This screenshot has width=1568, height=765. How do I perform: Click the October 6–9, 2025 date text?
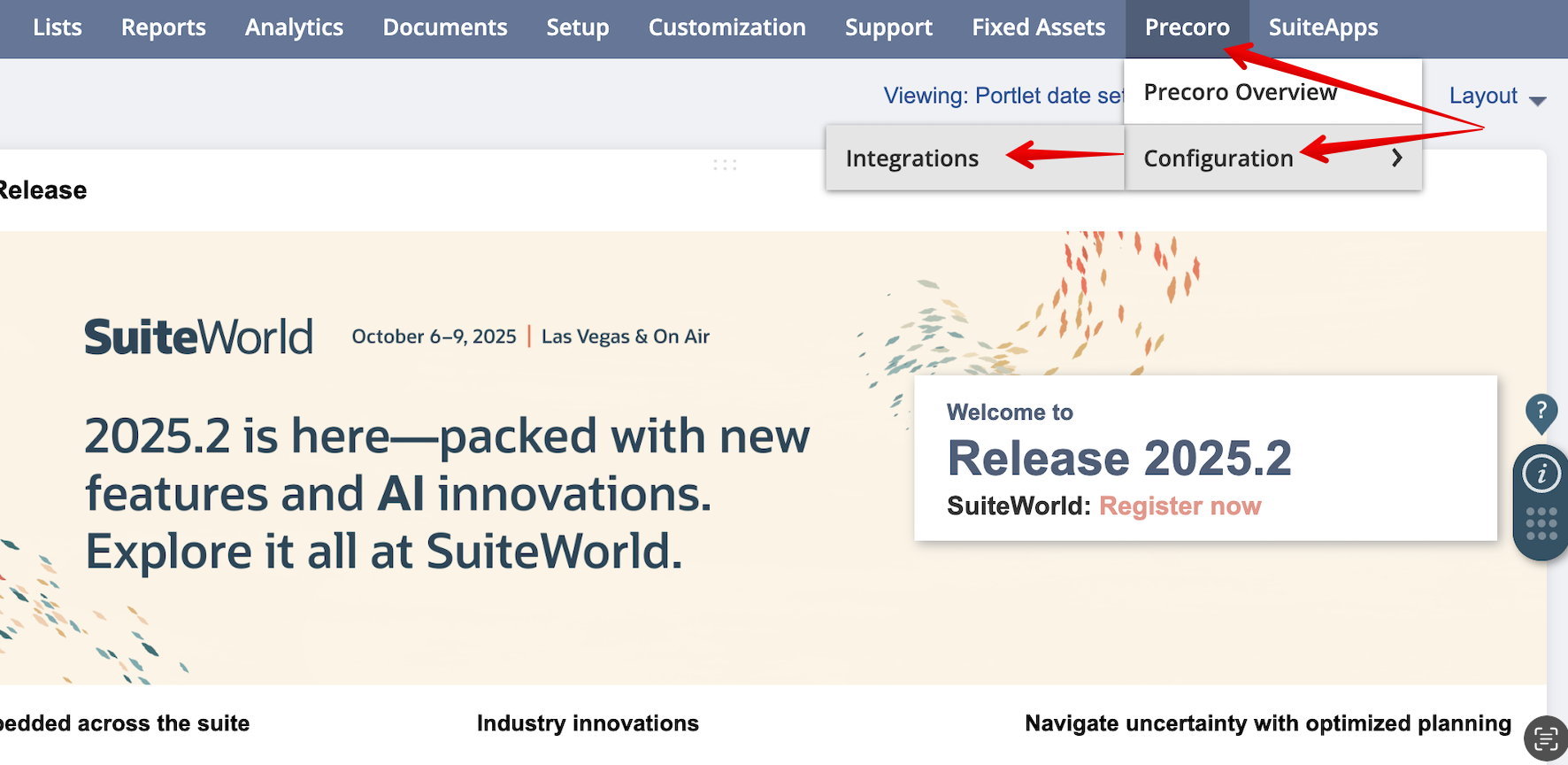tap(434, 336)
